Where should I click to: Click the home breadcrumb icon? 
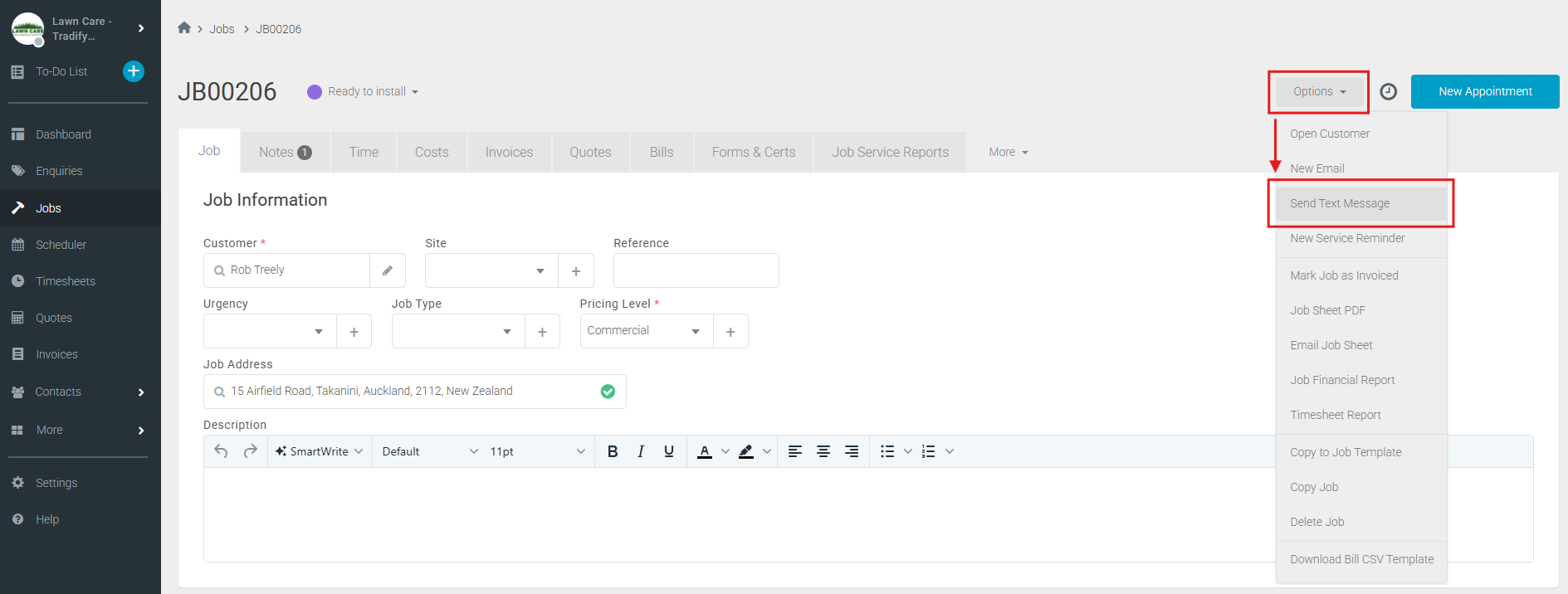click(x=184, y=28)
